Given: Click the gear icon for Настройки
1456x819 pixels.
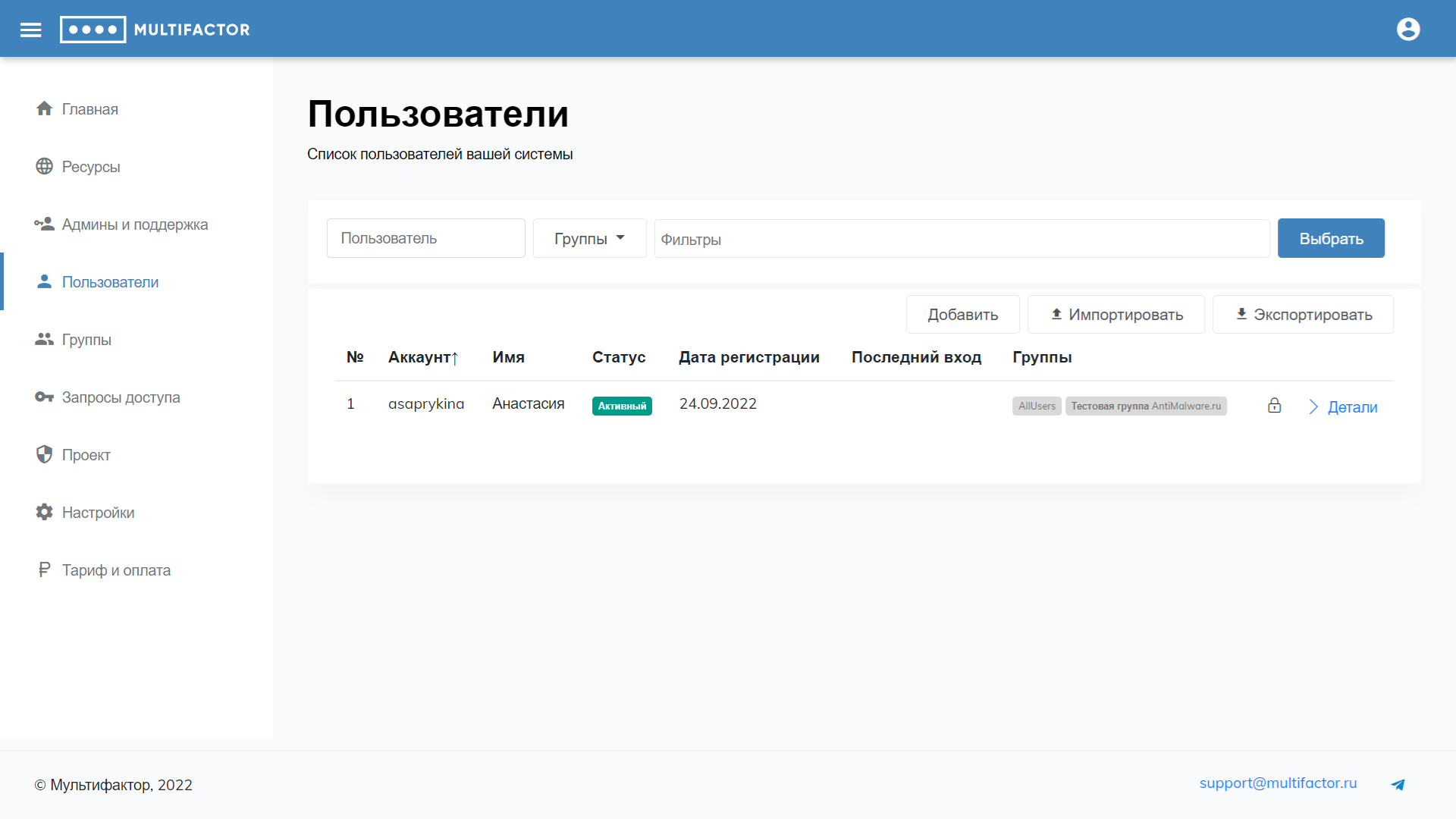Looking at the screenshot, I should click(44, 512).
